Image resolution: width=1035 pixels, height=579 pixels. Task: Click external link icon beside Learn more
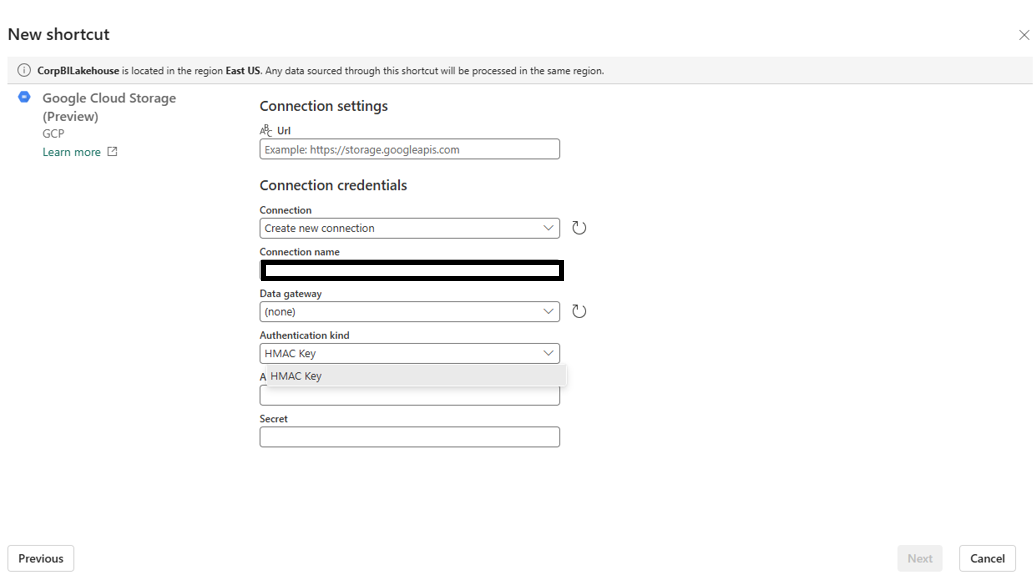pyautogui.click(x=112, y=152)
